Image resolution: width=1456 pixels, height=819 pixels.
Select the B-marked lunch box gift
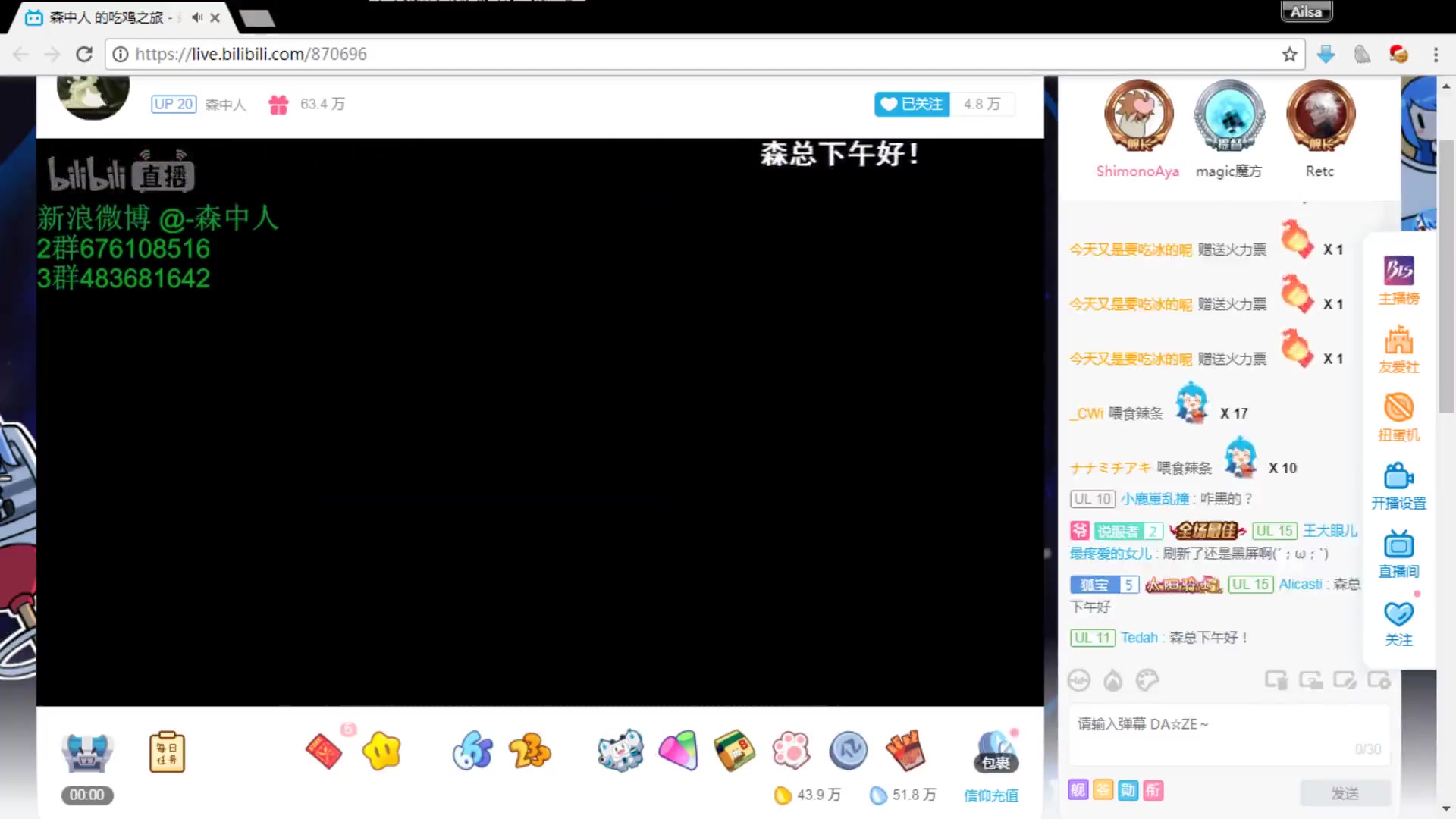point(734,751)
